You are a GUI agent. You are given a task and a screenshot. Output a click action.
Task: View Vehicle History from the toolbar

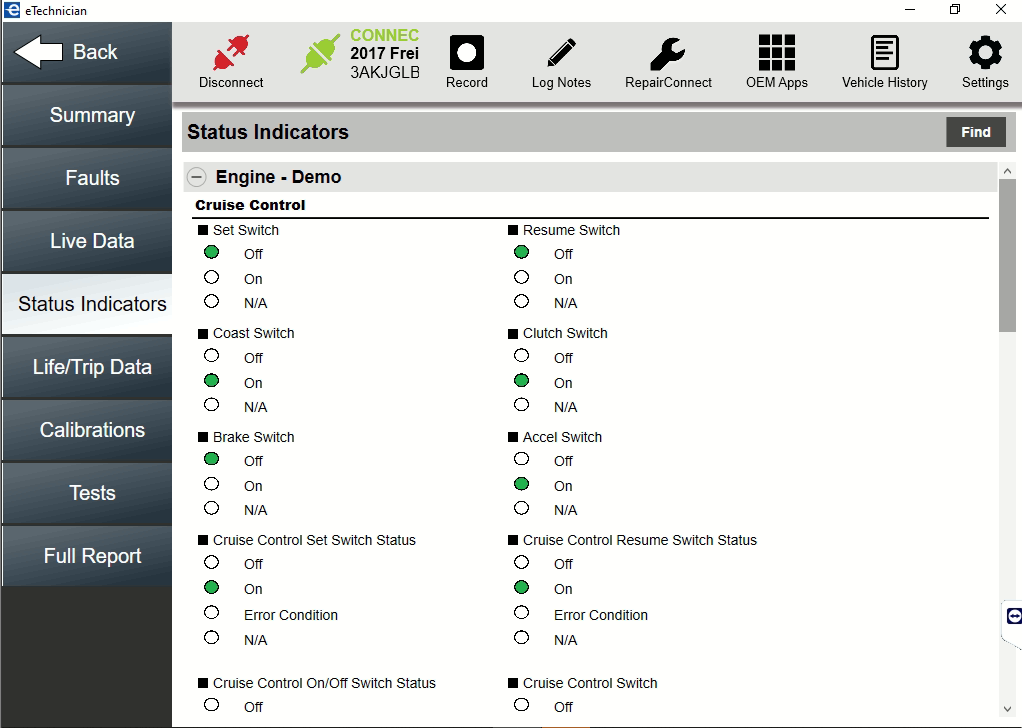coord(884,50)
